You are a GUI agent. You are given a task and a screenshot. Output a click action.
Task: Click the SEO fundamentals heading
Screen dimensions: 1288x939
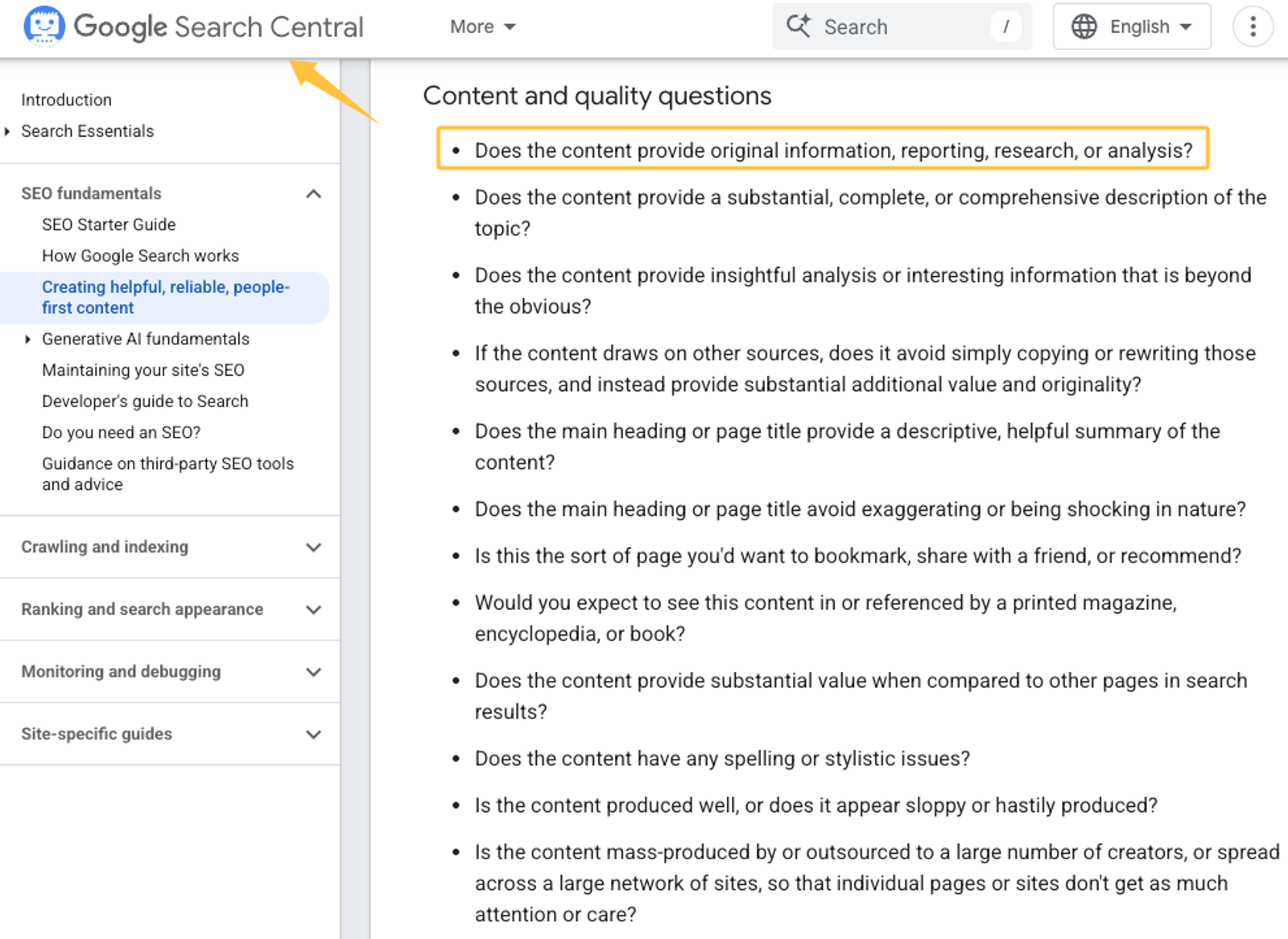91,193
